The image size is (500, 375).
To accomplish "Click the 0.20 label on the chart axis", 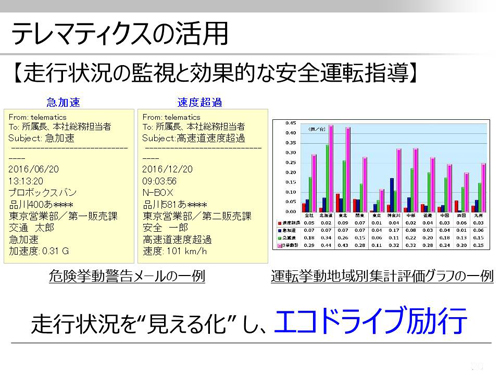I will click(x=291, y=172).
